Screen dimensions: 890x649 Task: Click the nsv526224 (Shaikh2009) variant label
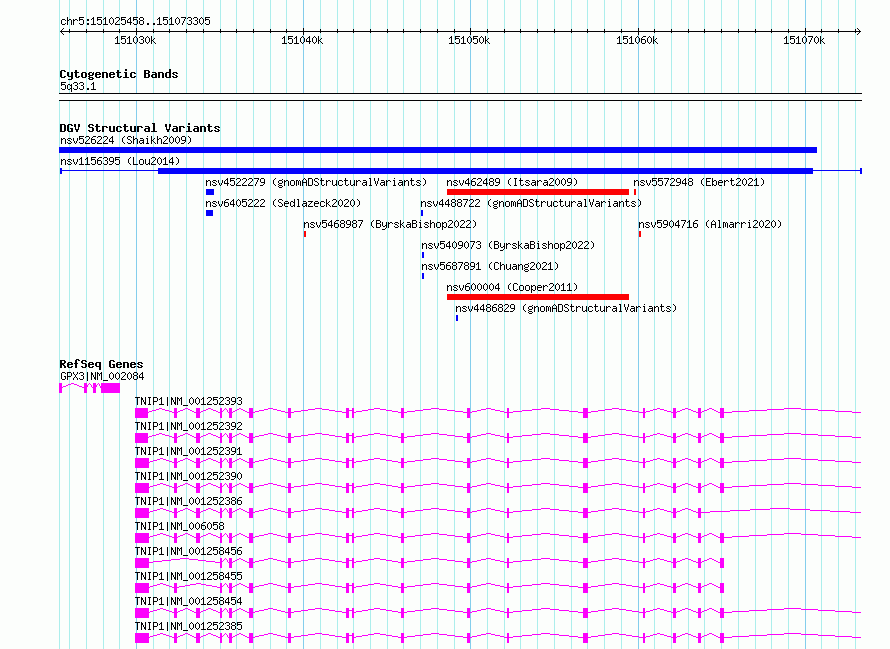[x=126, y=140]
